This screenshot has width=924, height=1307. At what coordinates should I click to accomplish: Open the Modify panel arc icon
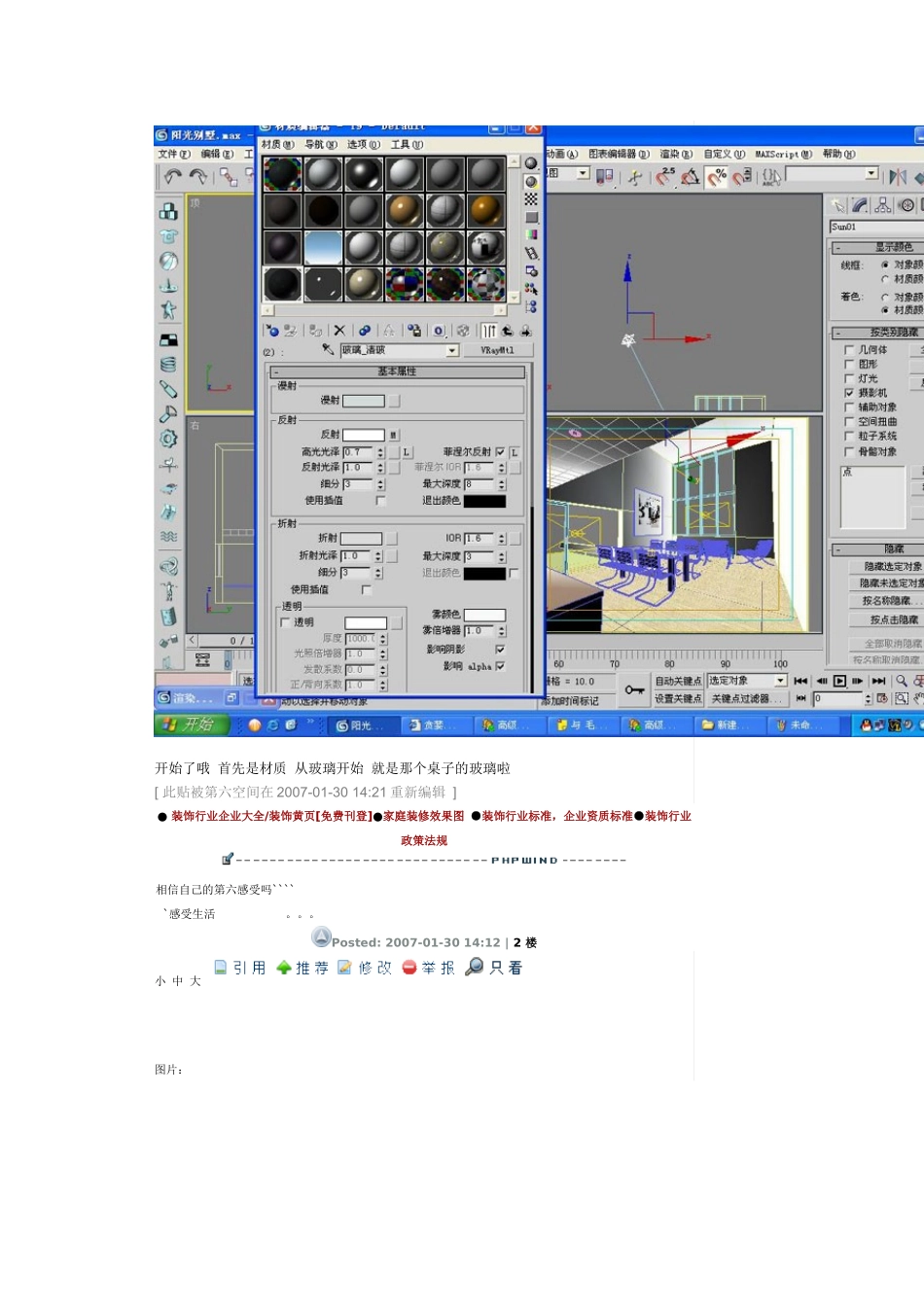[860, 205]
